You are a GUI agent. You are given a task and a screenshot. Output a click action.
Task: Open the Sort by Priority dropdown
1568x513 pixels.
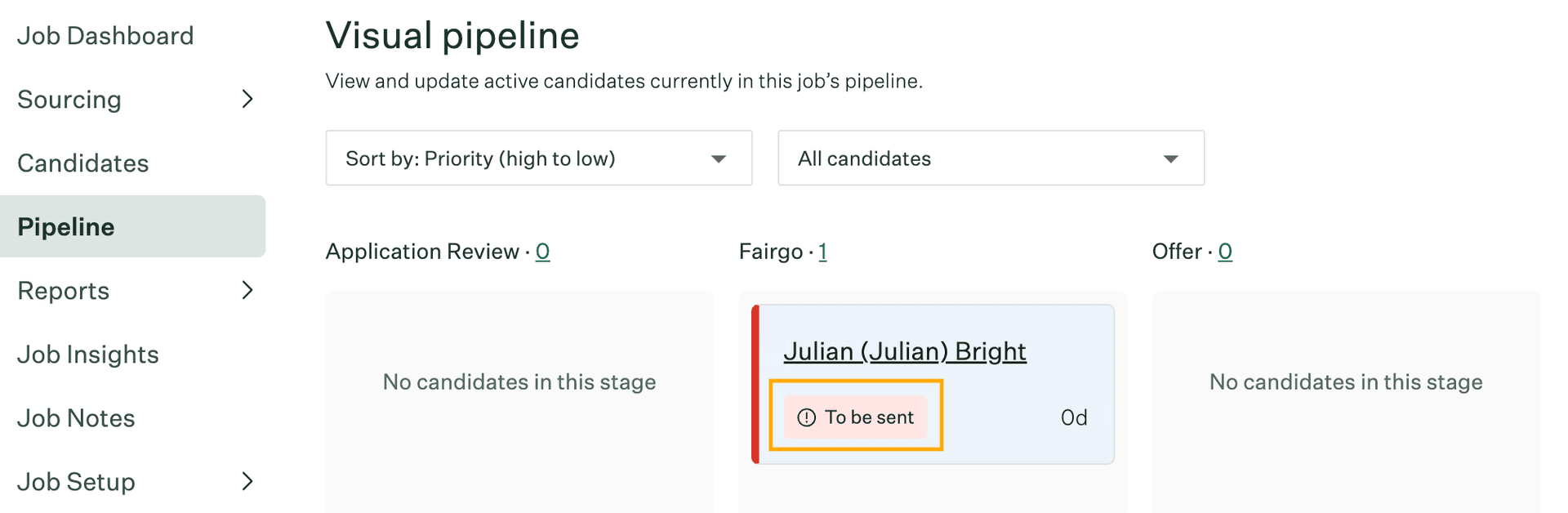tap(538, 158)
